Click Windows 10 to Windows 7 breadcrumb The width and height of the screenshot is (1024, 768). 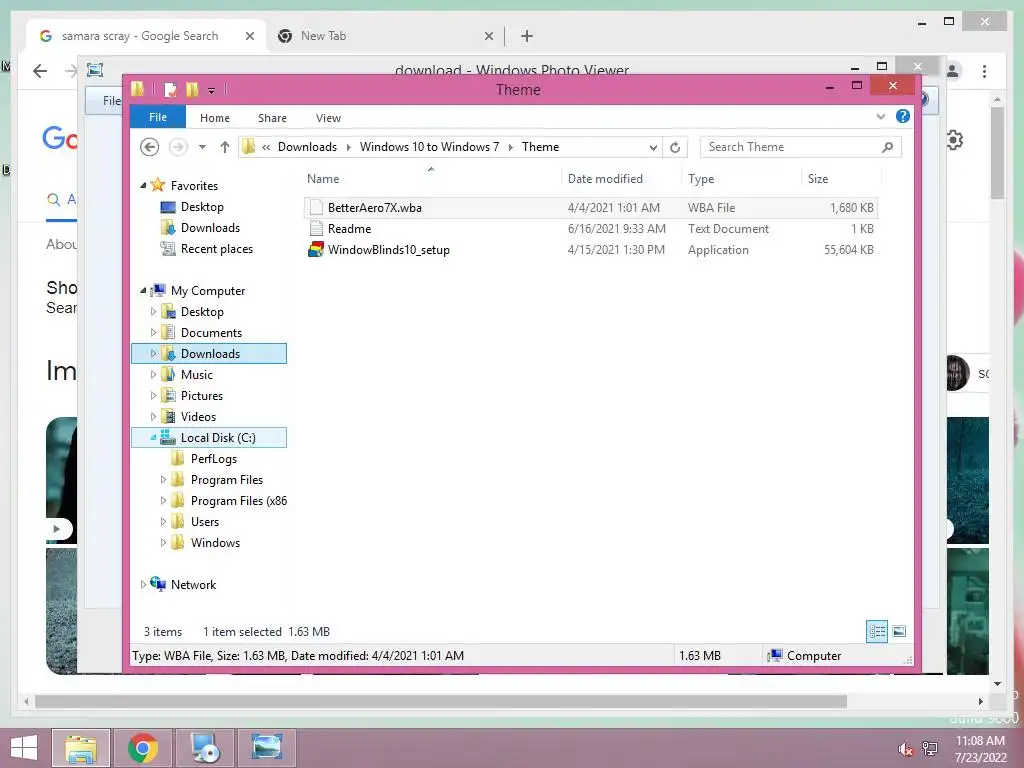[429, 147]
